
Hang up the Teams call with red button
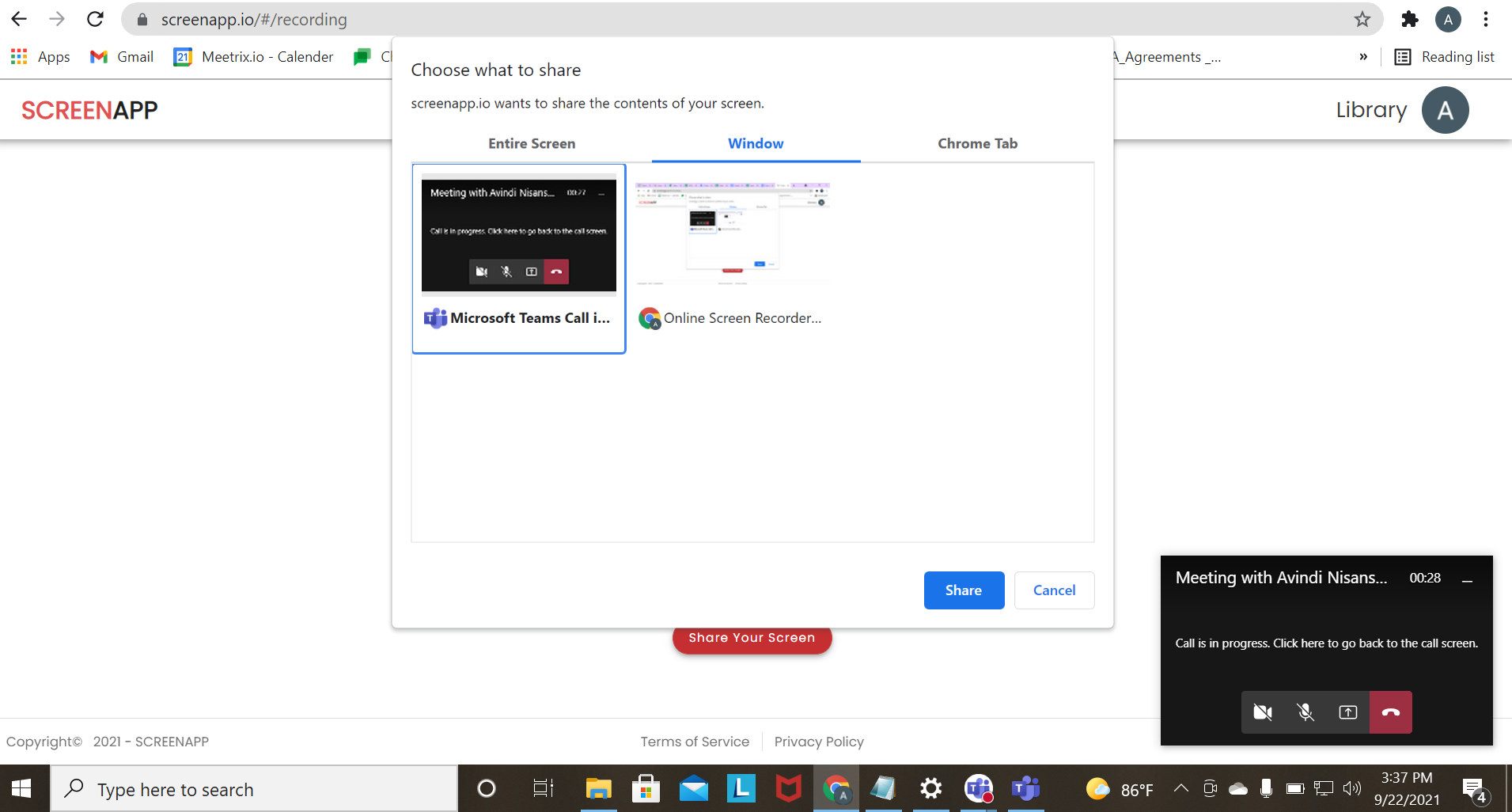1390,712
